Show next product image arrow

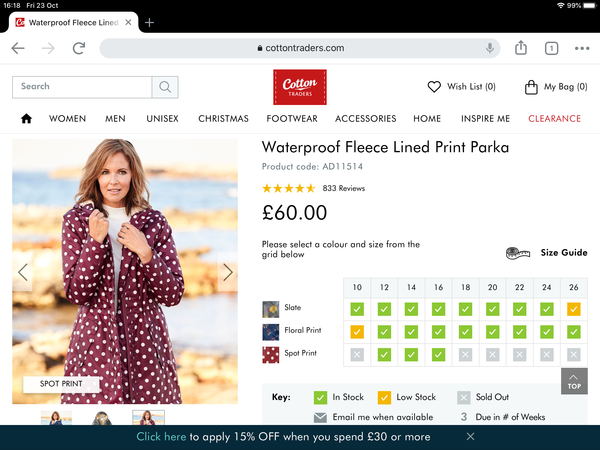point(228,272)
